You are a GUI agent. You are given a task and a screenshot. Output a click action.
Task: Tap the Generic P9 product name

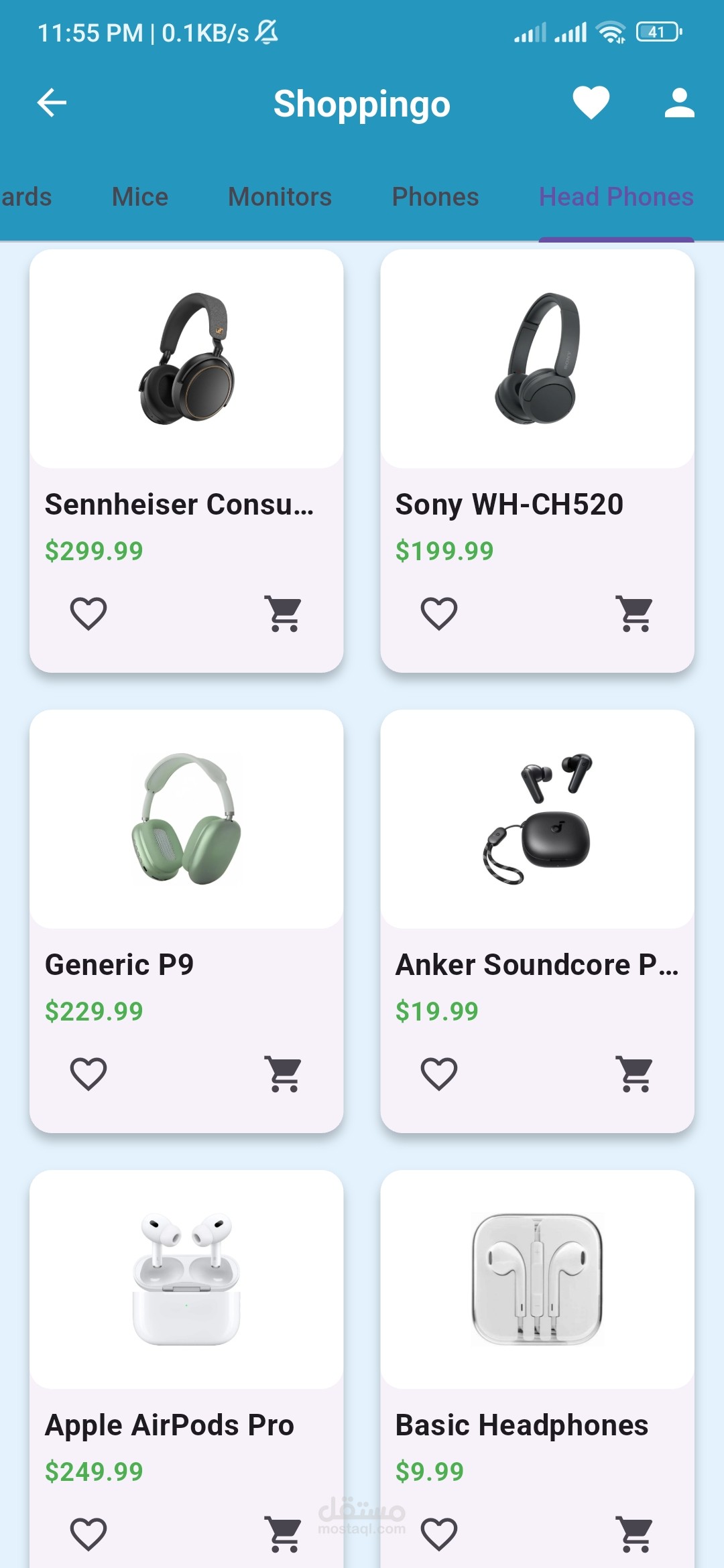point(119,965)
